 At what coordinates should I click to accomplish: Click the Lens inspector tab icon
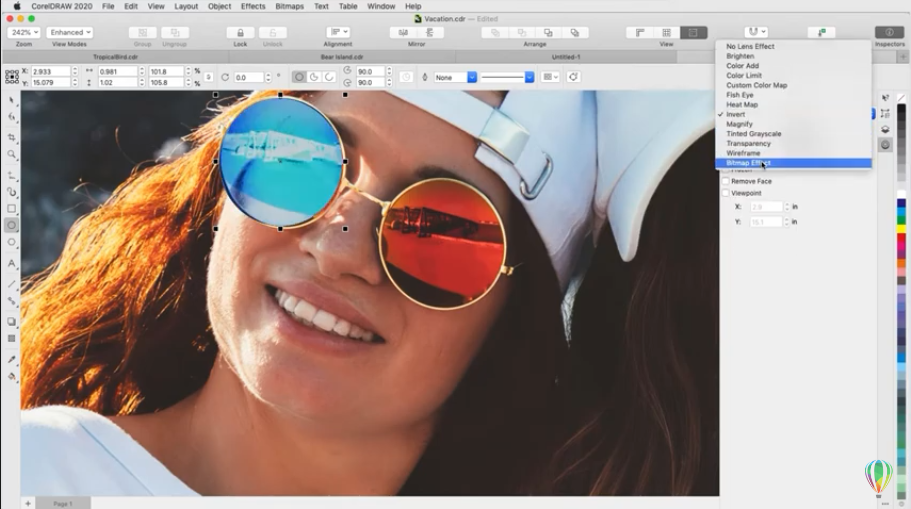tap(885, 146)
